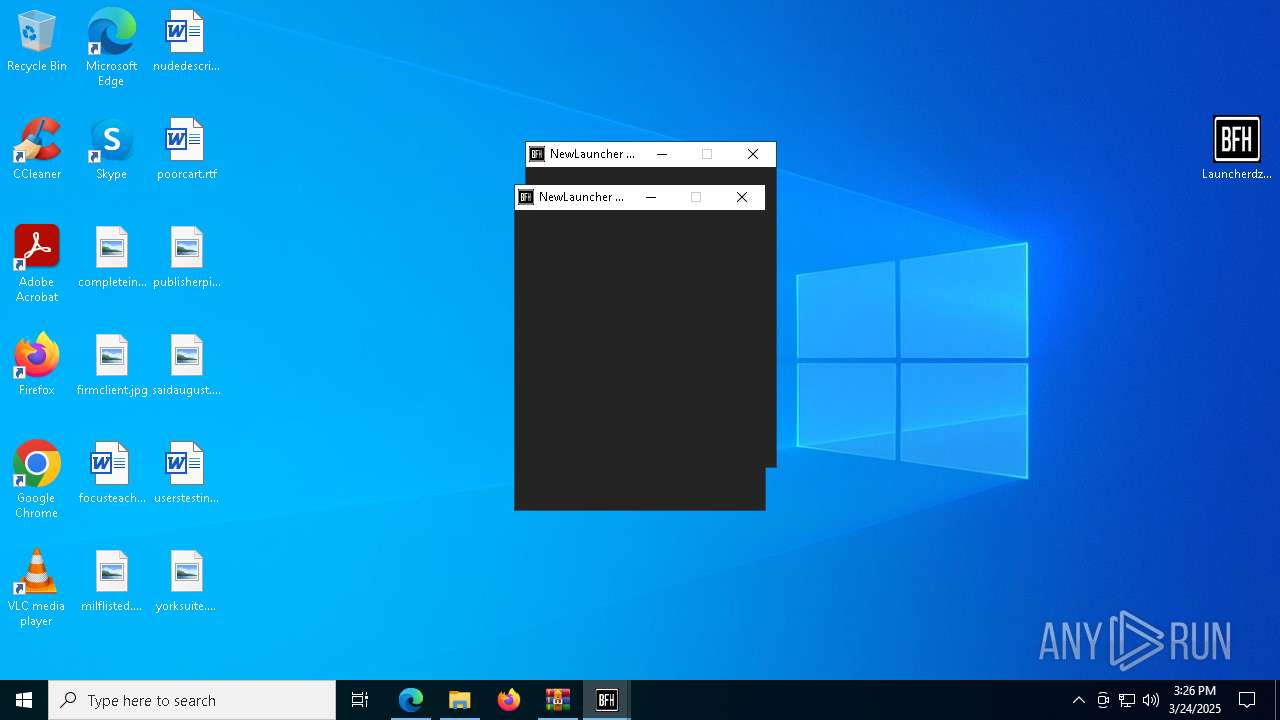Select the Google Chrome desktop shortcut

(x=37, y=480)
